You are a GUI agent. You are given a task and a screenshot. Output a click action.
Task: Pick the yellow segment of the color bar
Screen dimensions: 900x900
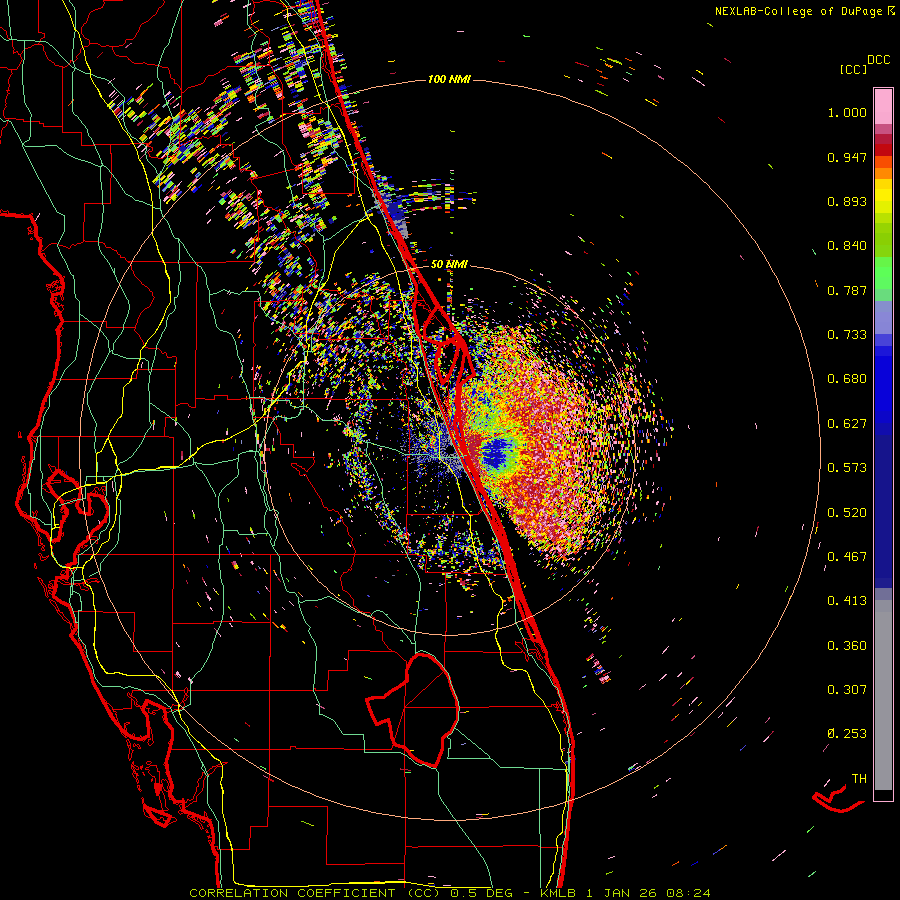point(883,195)
